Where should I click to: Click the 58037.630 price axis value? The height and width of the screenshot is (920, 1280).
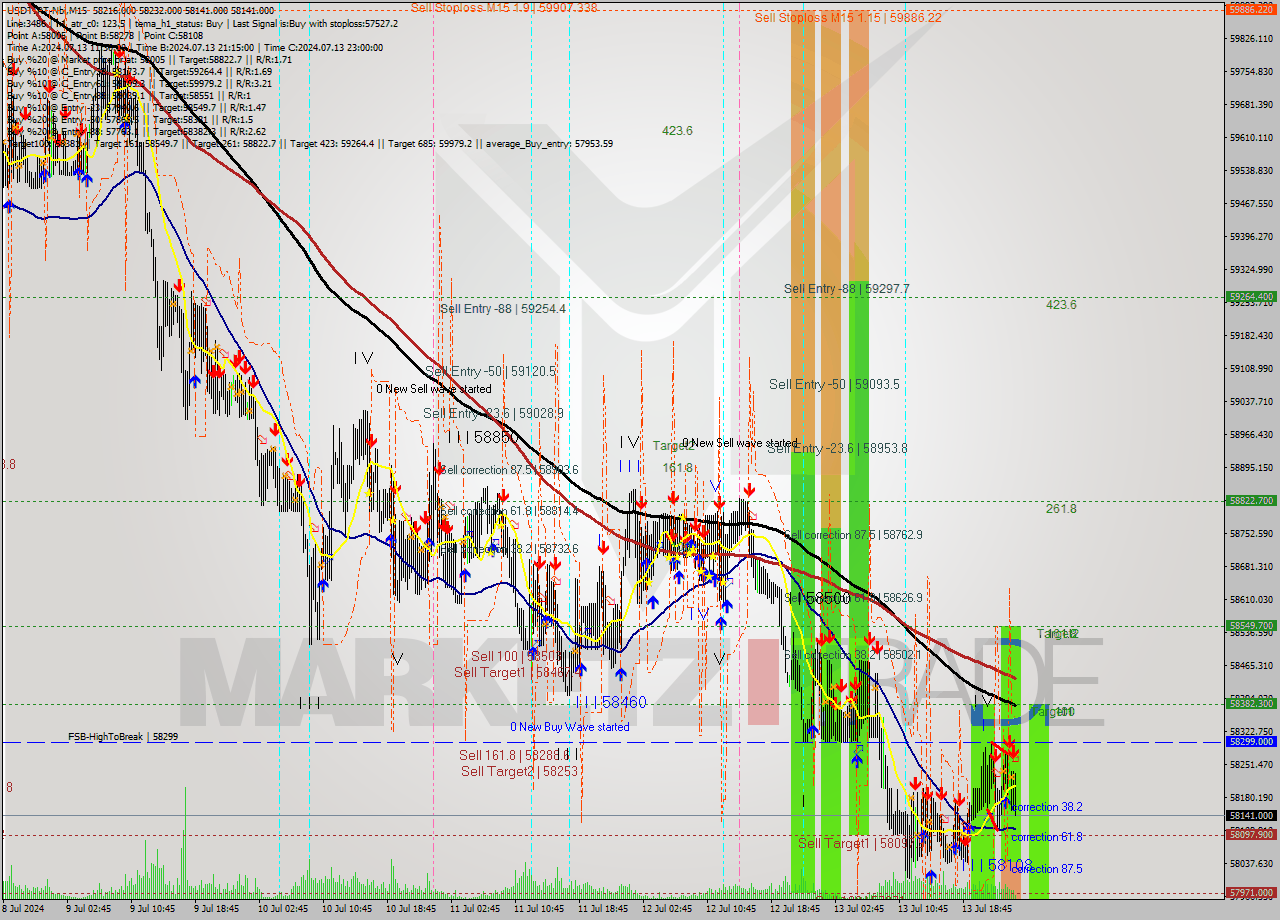point(1251,863)
